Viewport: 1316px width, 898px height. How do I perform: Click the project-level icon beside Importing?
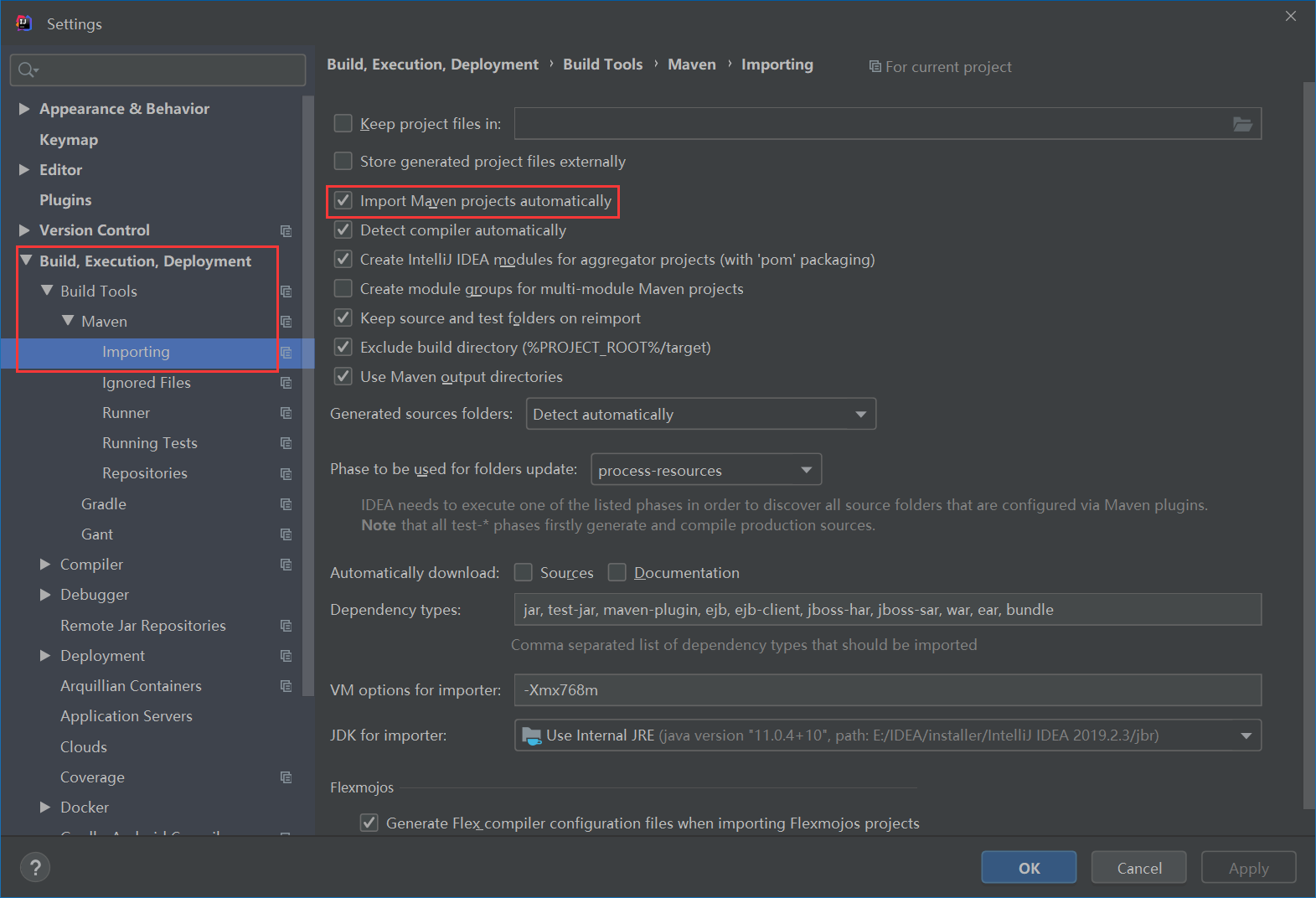[286, 353]
